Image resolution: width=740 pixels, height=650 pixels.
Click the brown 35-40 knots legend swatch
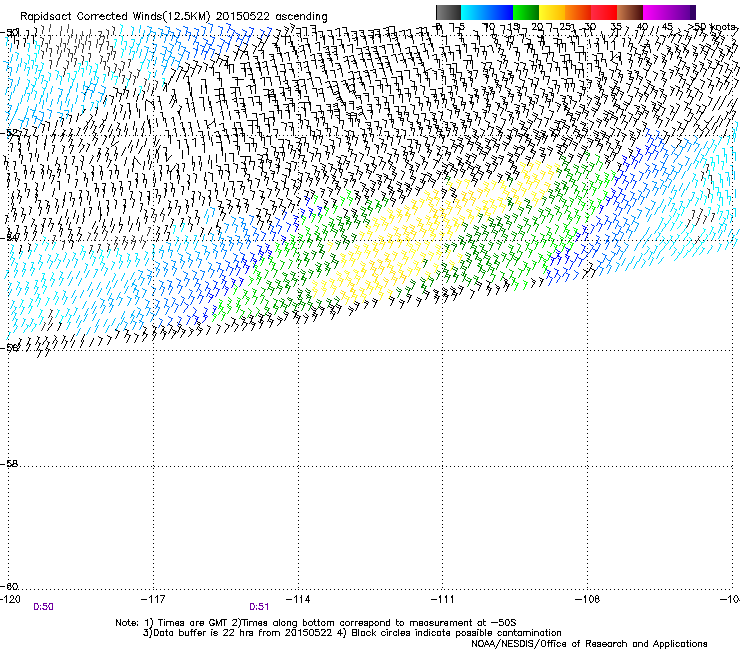[630, 12]
